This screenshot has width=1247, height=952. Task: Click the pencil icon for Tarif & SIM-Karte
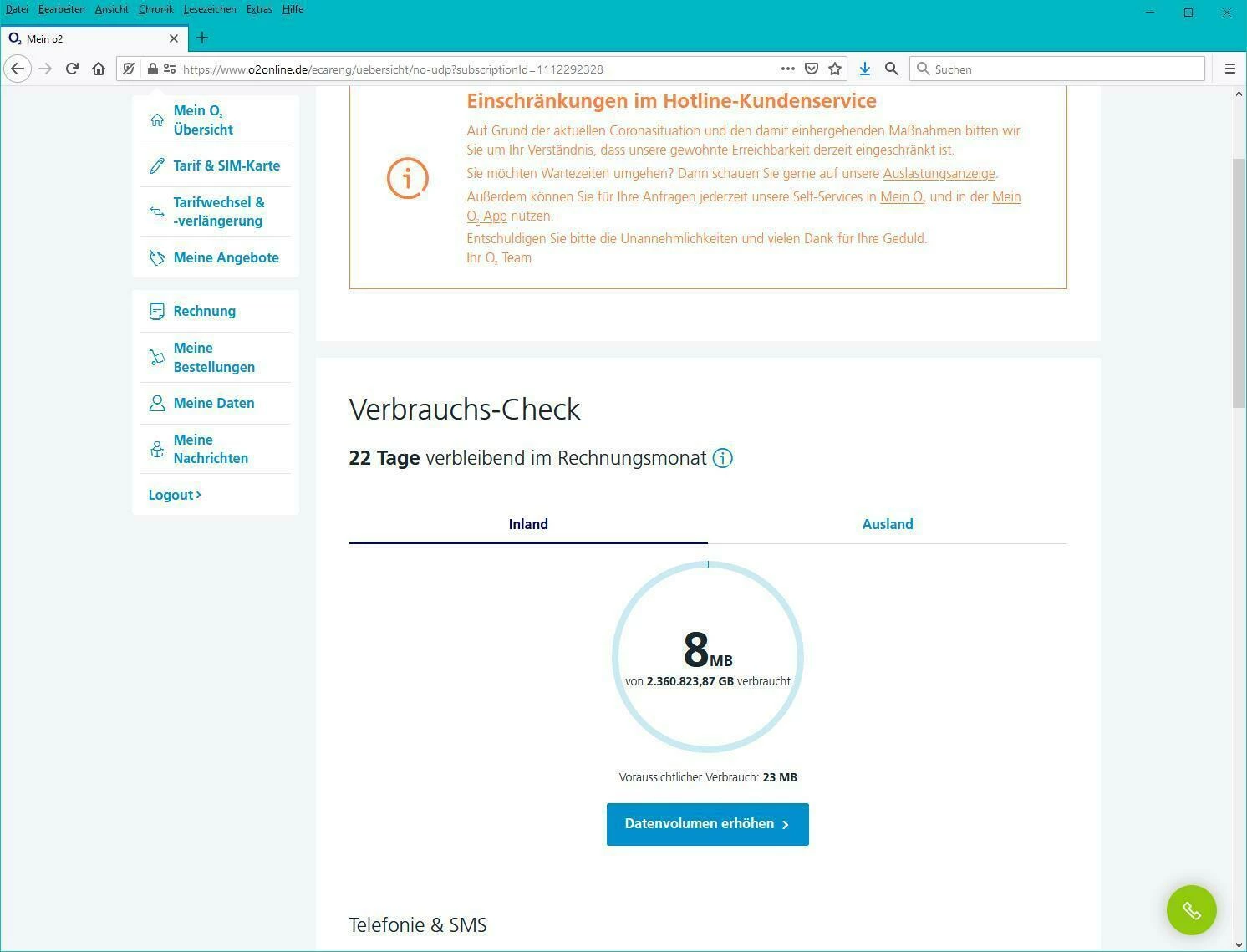click(157, 165)
